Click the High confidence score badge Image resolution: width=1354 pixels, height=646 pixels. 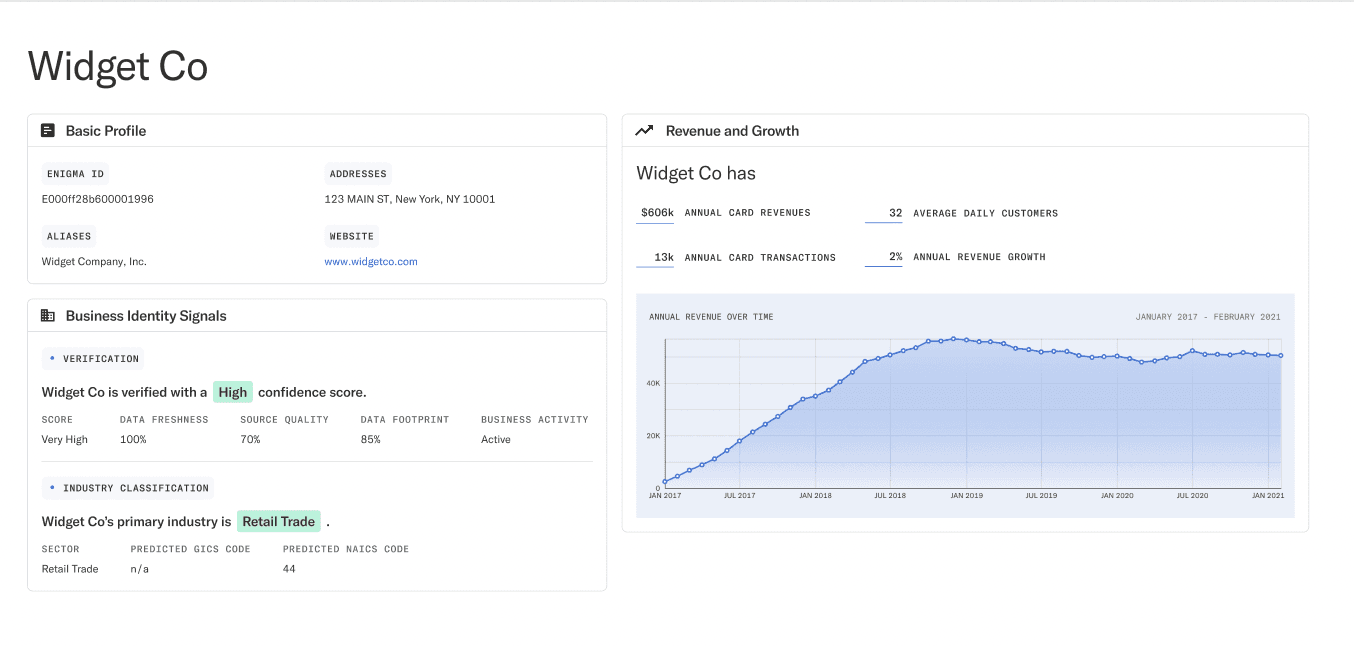[x=233, y=392]
